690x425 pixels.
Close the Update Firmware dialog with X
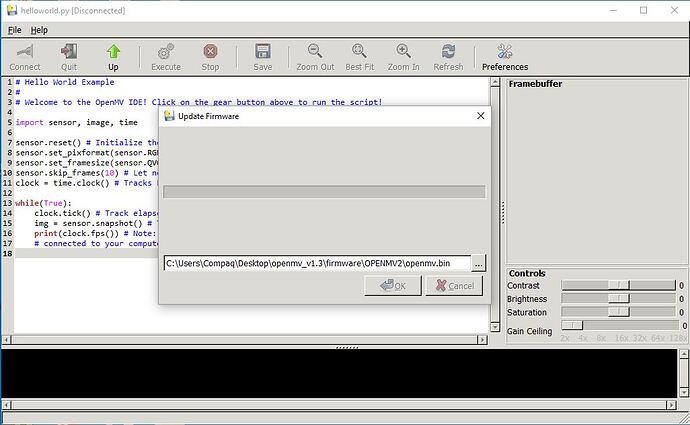(481, 116)
